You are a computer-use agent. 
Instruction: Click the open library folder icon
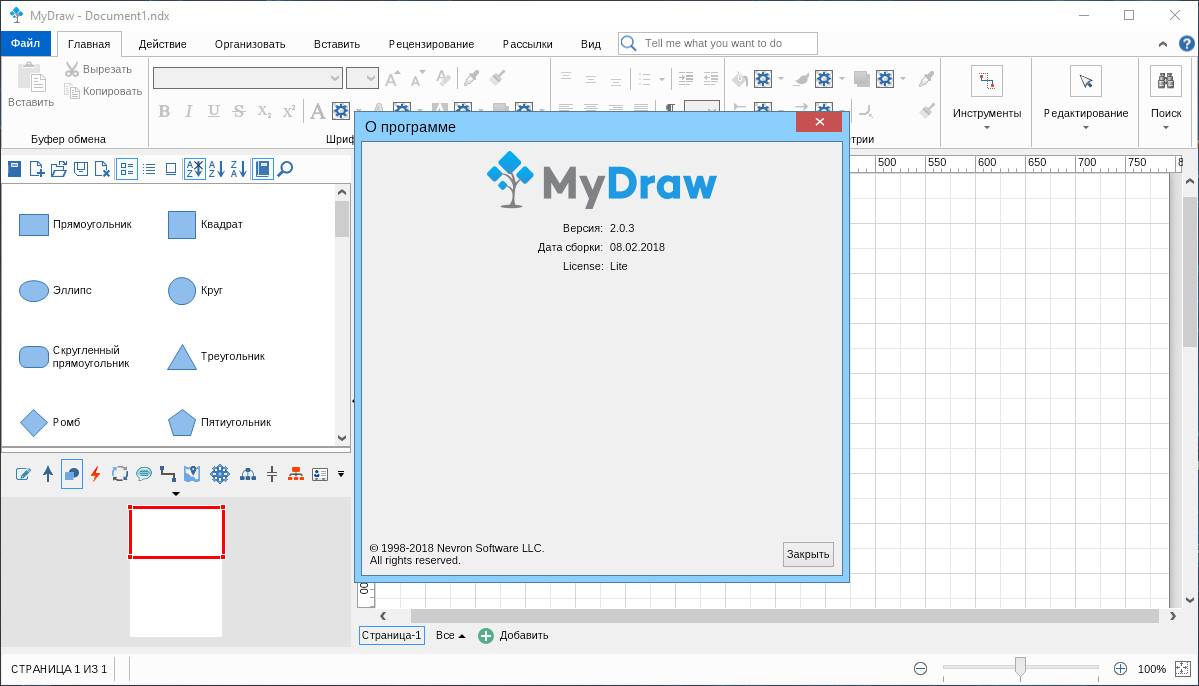(59, 169)
